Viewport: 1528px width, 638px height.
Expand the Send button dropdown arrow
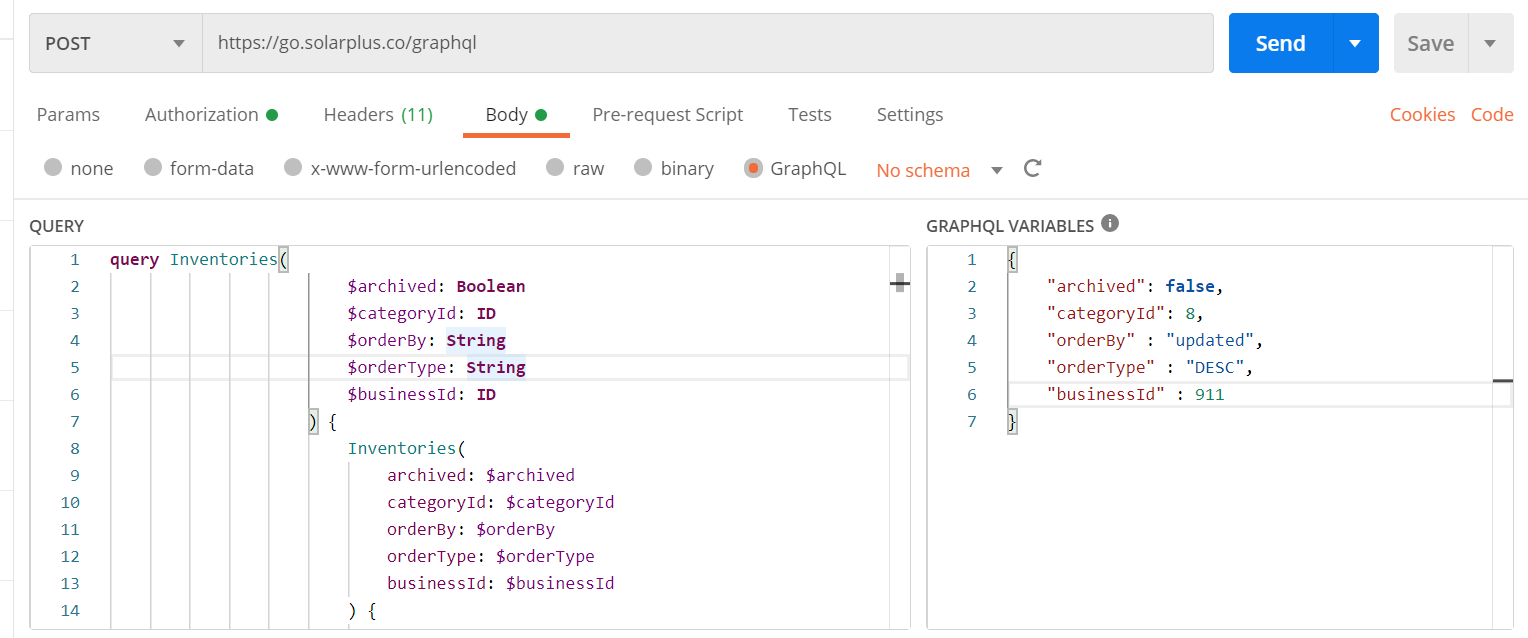[x=1355, y=43]
